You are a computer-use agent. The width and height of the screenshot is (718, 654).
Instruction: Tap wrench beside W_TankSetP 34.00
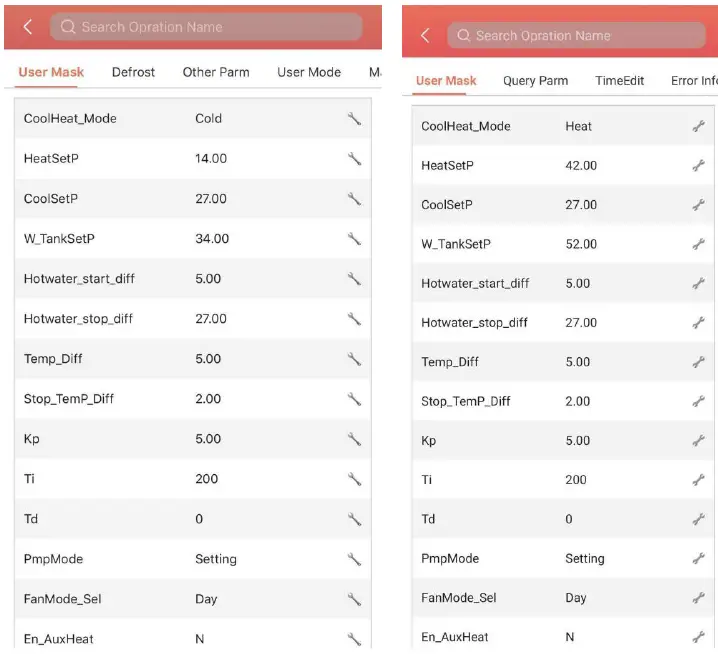354,239
